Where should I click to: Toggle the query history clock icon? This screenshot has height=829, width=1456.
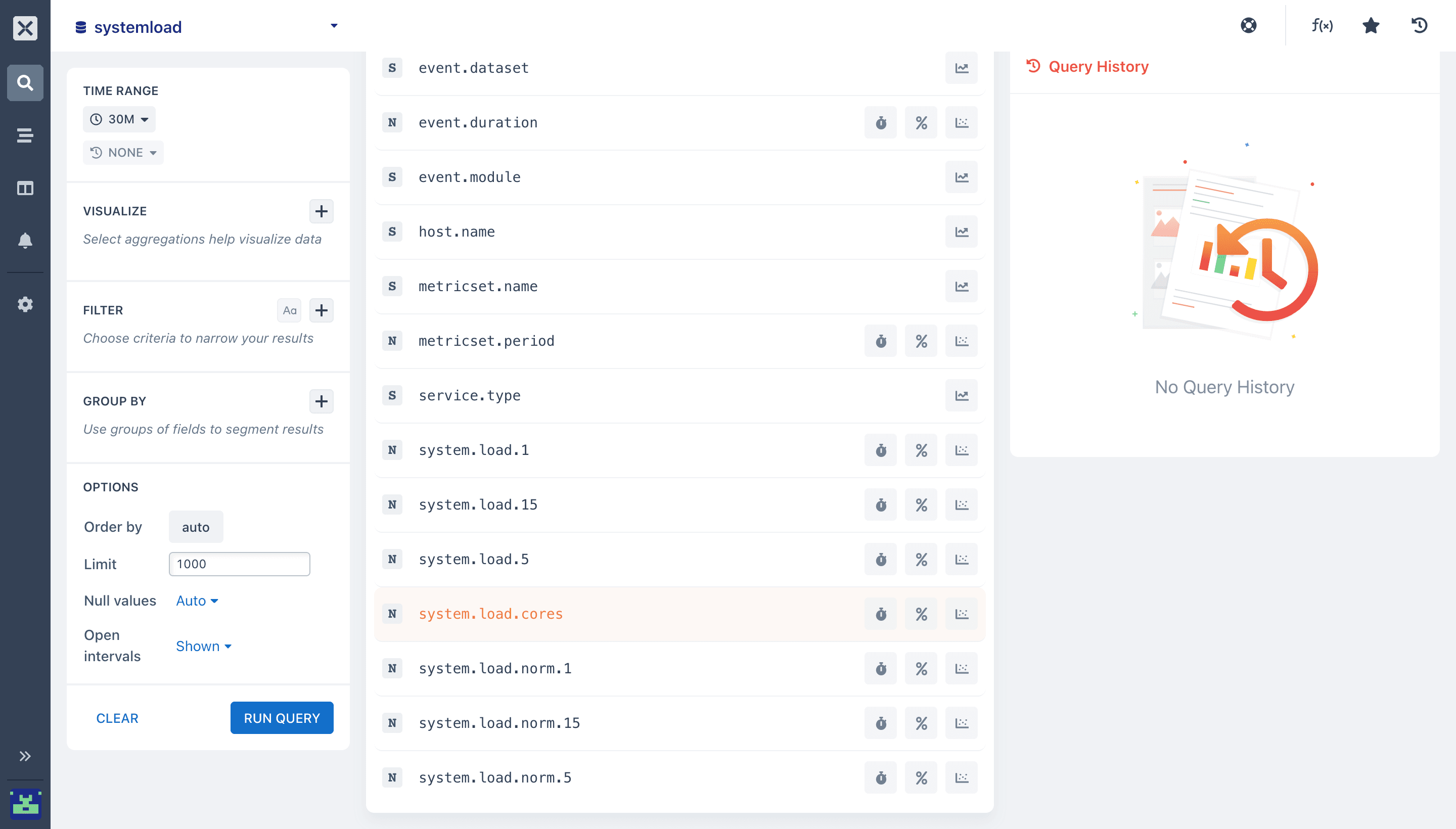(x=1419, y=26)
